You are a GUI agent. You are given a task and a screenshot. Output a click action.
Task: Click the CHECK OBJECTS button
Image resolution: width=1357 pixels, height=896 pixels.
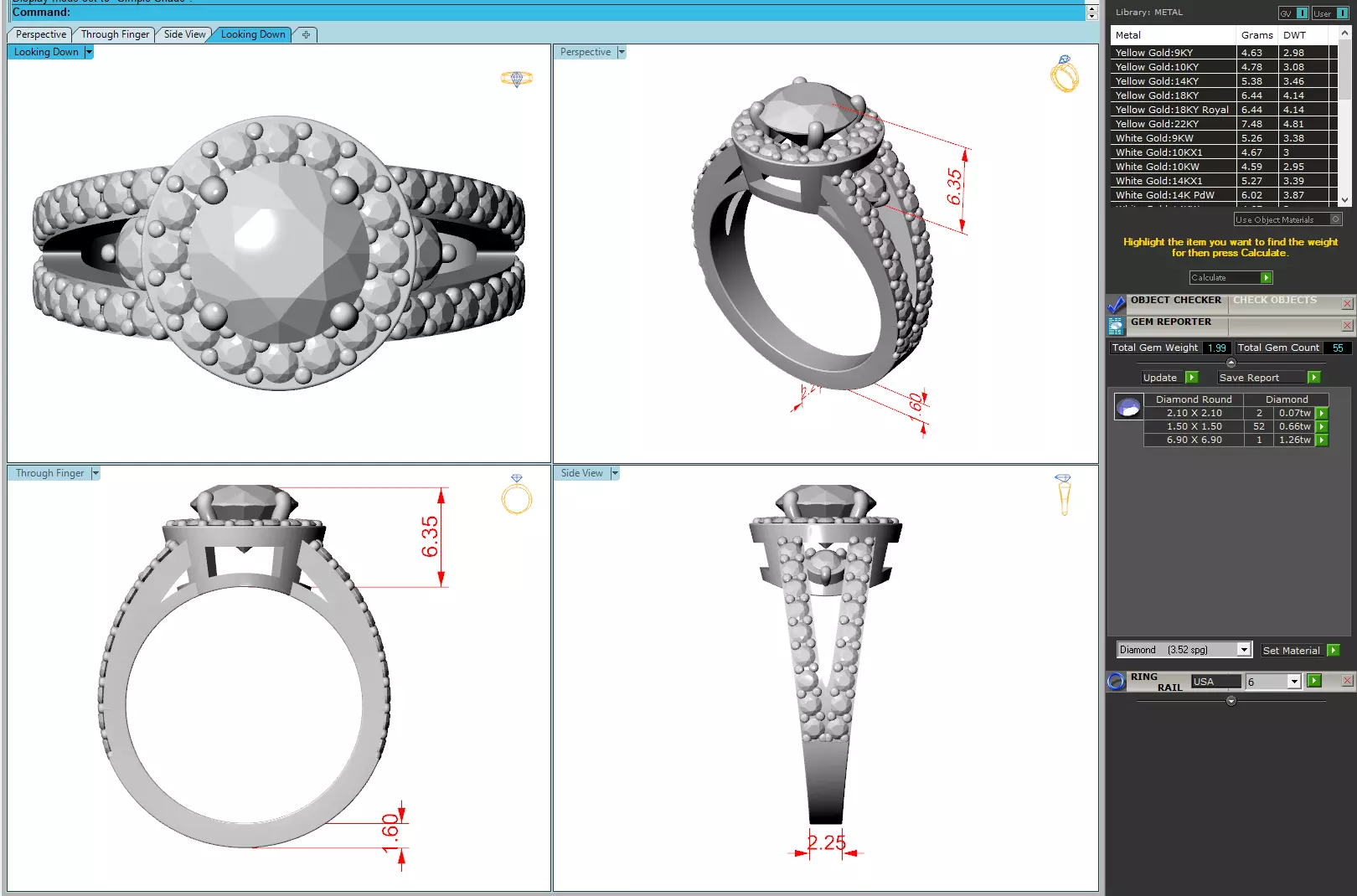click(1275, 300)
